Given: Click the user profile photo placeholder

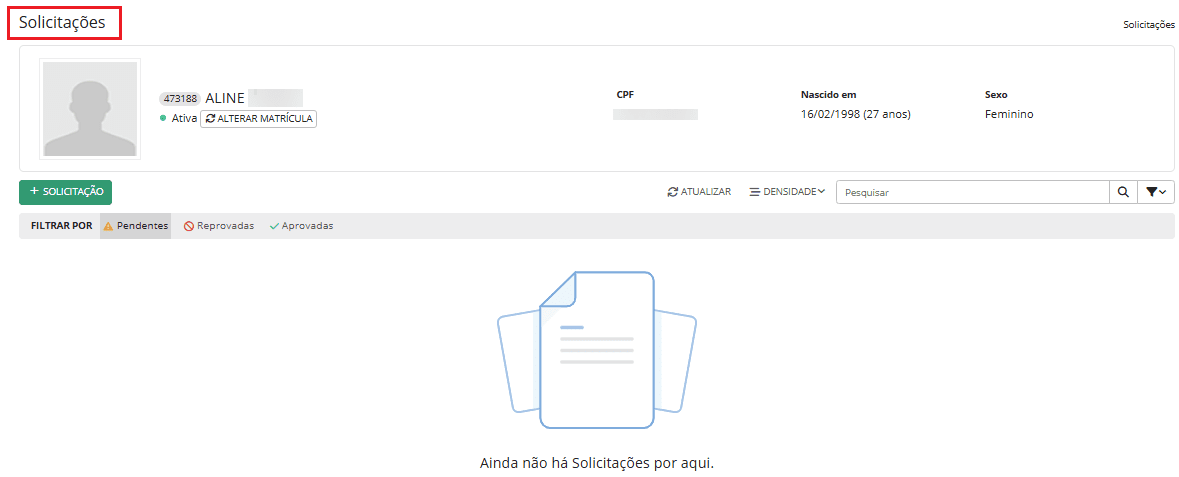Looking at the screenshot, I should point(90,109).
